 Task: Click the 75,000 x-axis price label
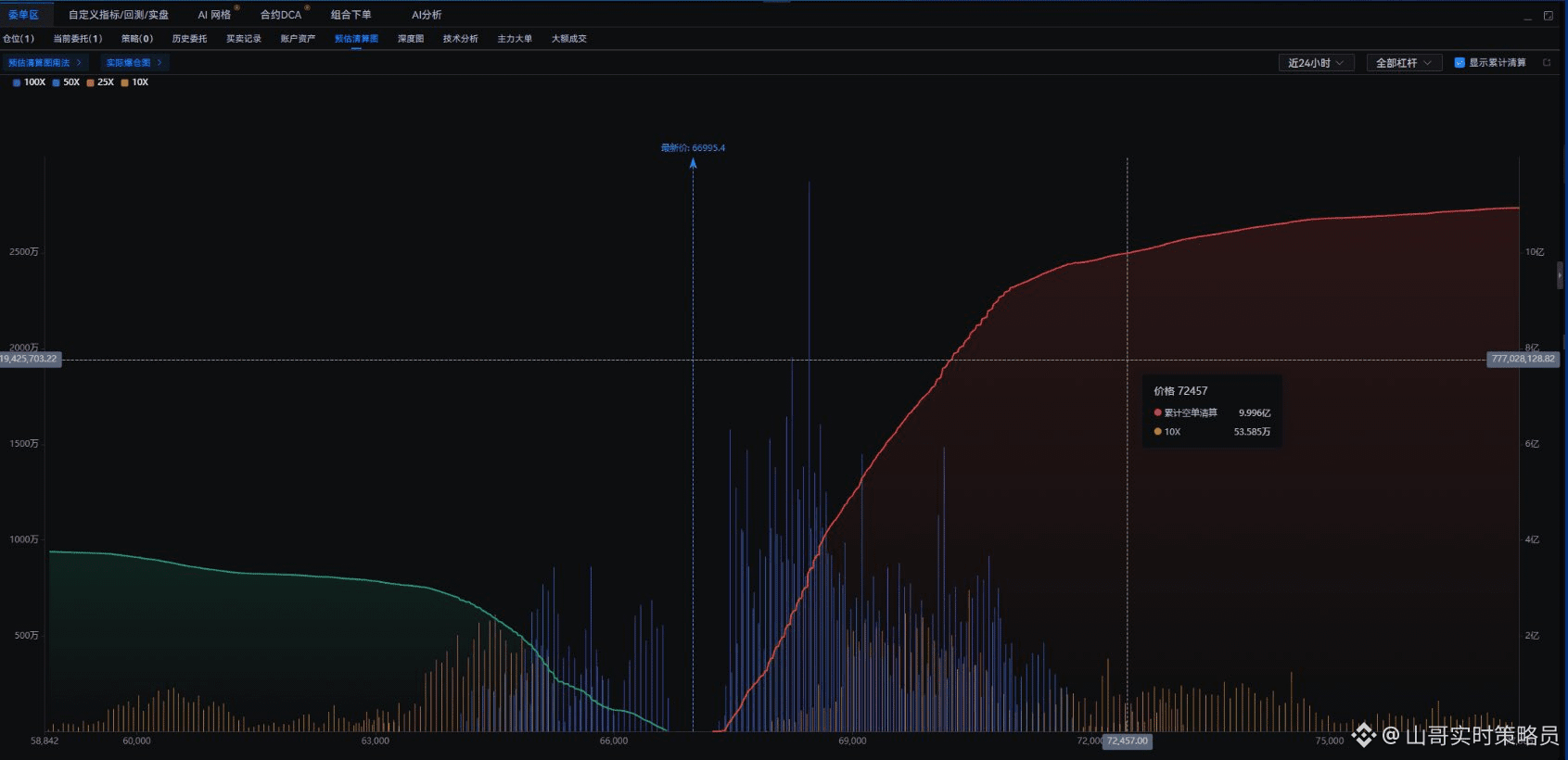coord(1329,741)
